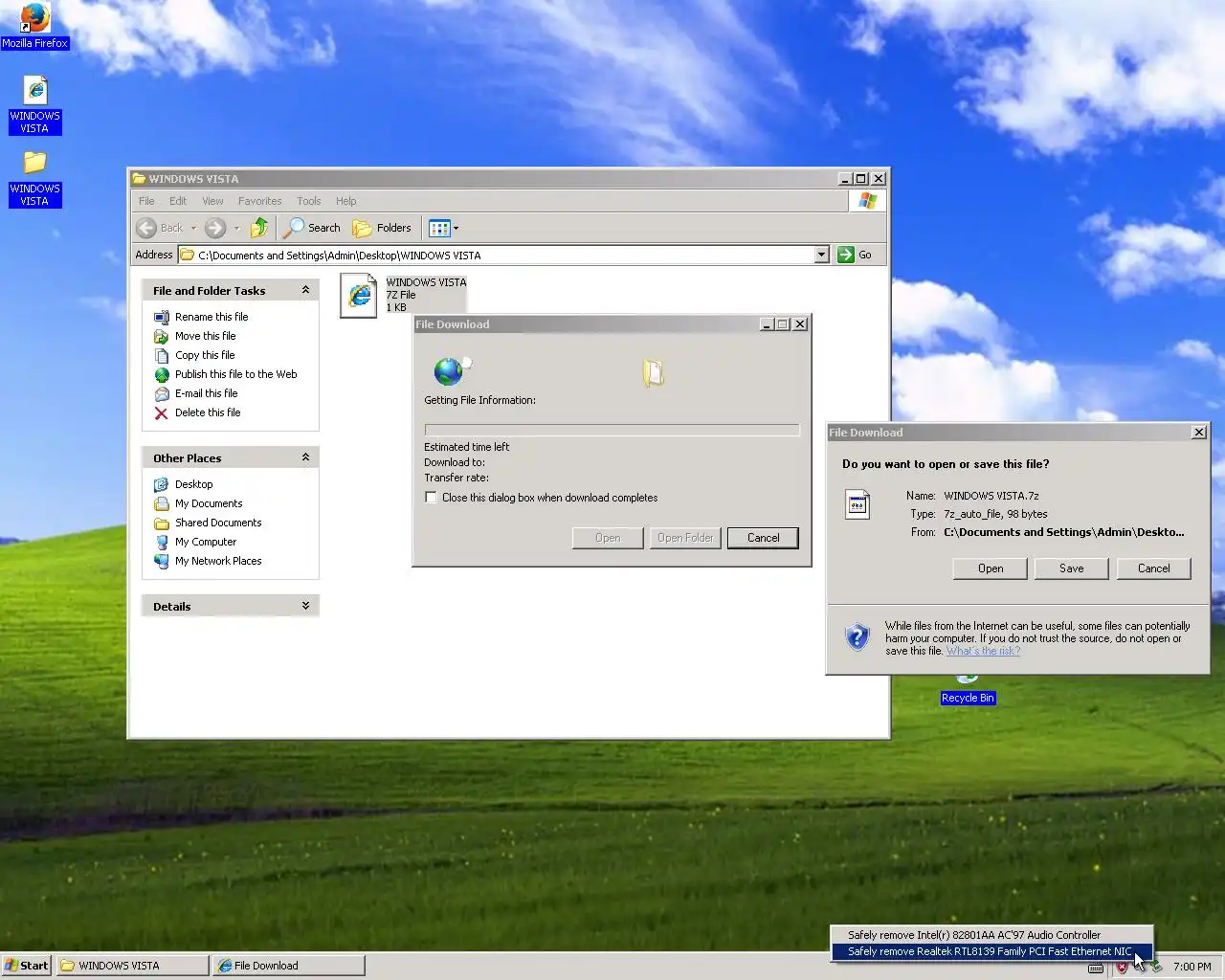Collapse the Other Places panel

pyautogui.click(x=305, y=457)
